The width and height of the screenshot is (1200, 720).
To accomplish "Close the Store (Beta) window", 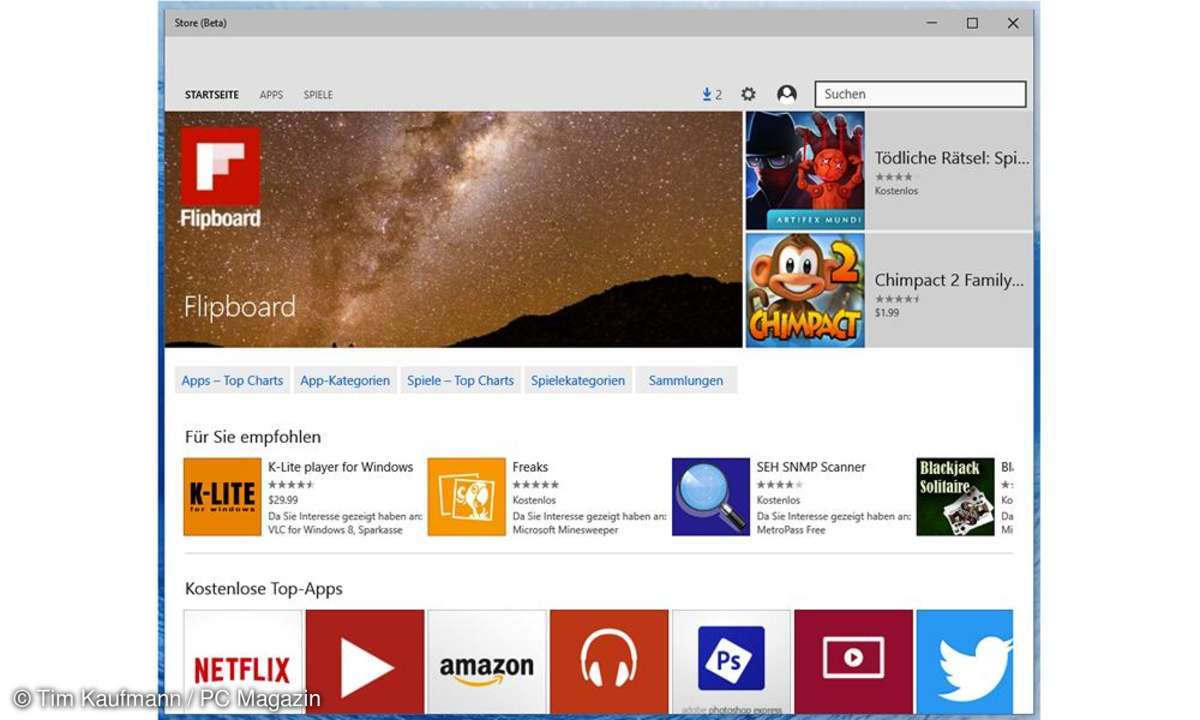I will 1013,23.
